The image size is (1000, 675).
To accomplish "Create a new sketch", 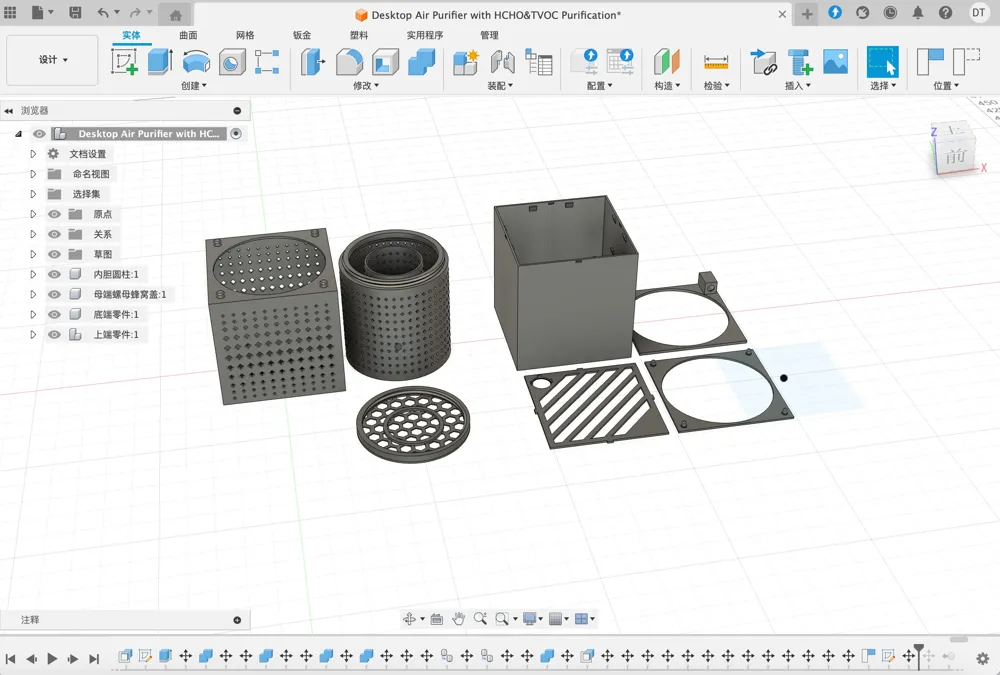I will [124, 62].
